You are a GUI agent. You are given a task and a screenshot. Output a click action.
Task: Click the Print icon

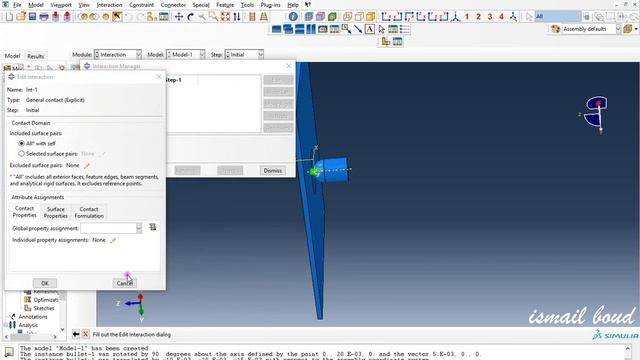point(44,17)
